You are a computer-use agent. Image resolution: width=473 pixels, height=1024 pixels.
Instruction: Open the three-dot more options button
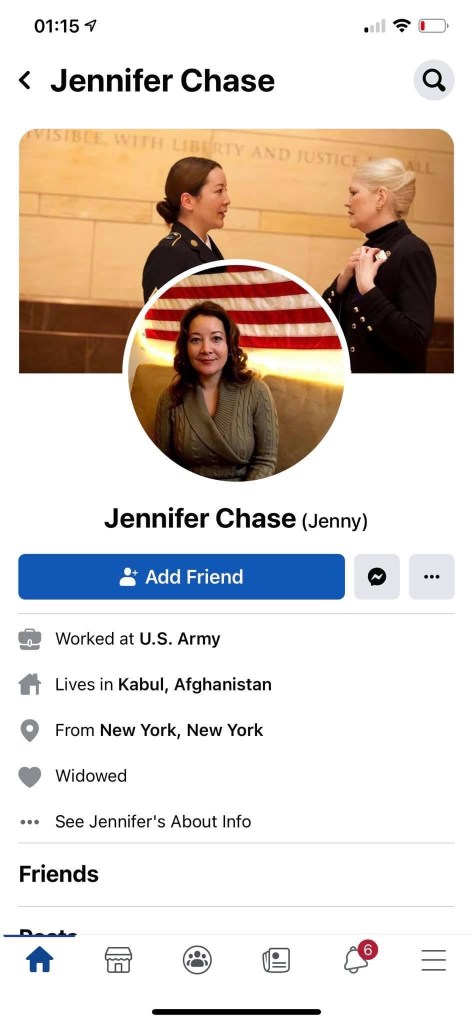431,577
